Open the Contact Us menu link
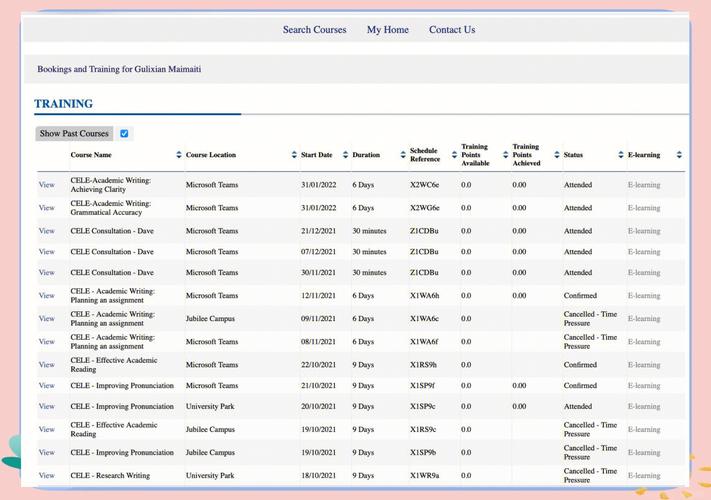The width and height of the screenshot is (711, 500). point(452,30)
